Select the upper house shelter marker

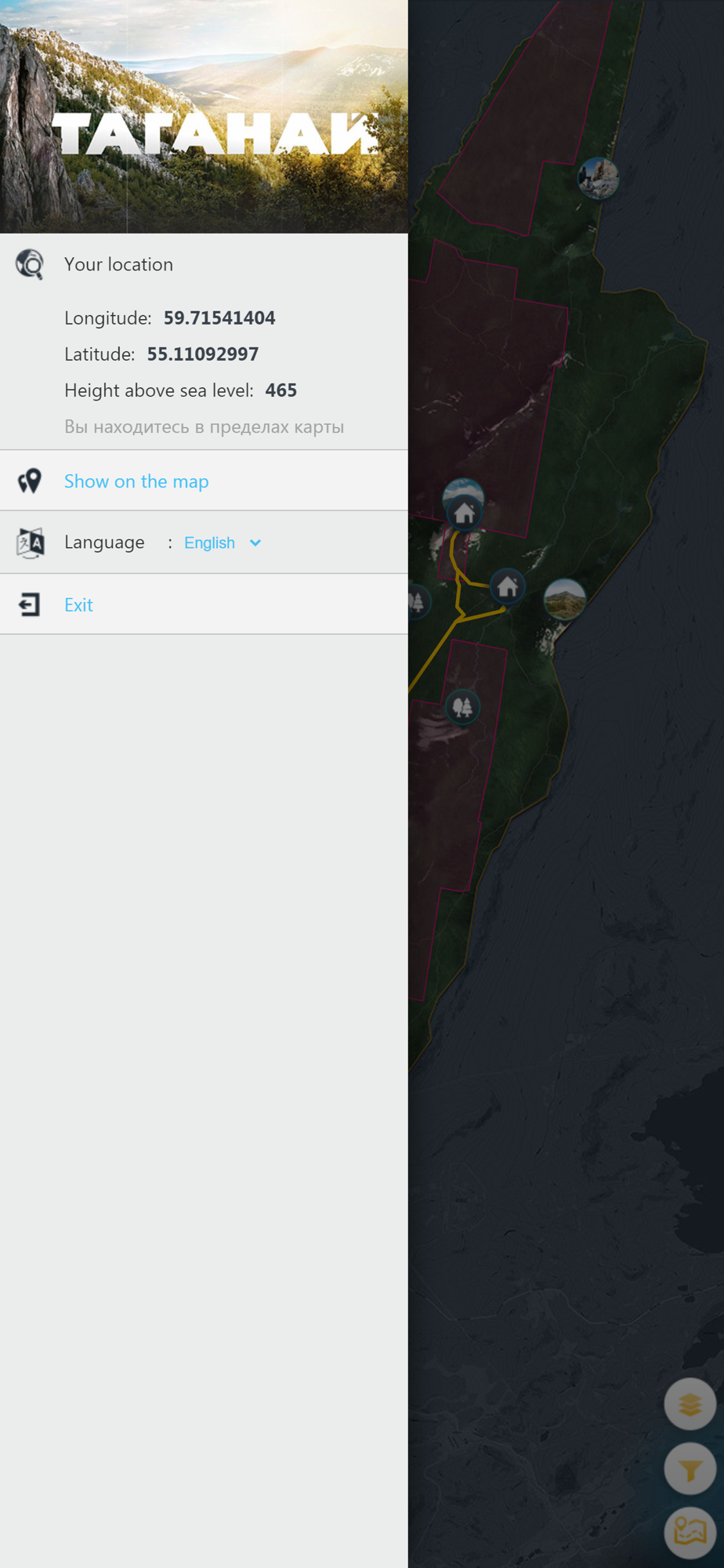[465, 514]
